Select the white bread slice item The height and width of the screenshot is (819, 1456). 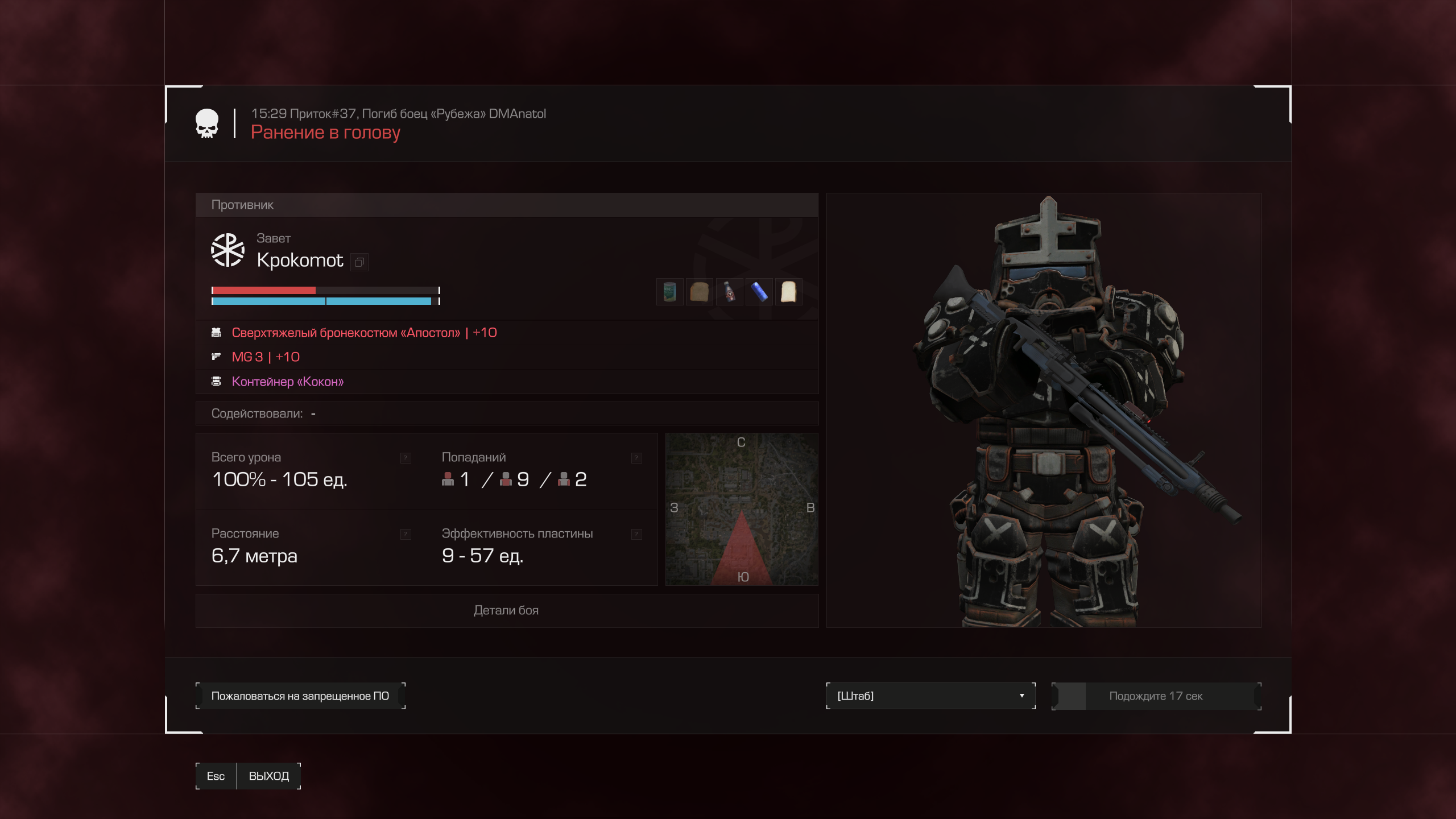point(788,292)
